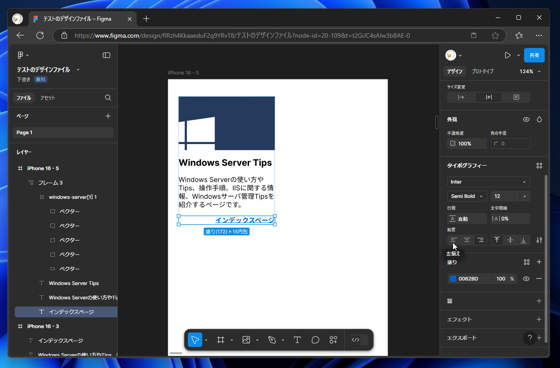Click the sidebar collapse panel icon
This screenshot has height=368, width=560.
[x=106, y=55]
